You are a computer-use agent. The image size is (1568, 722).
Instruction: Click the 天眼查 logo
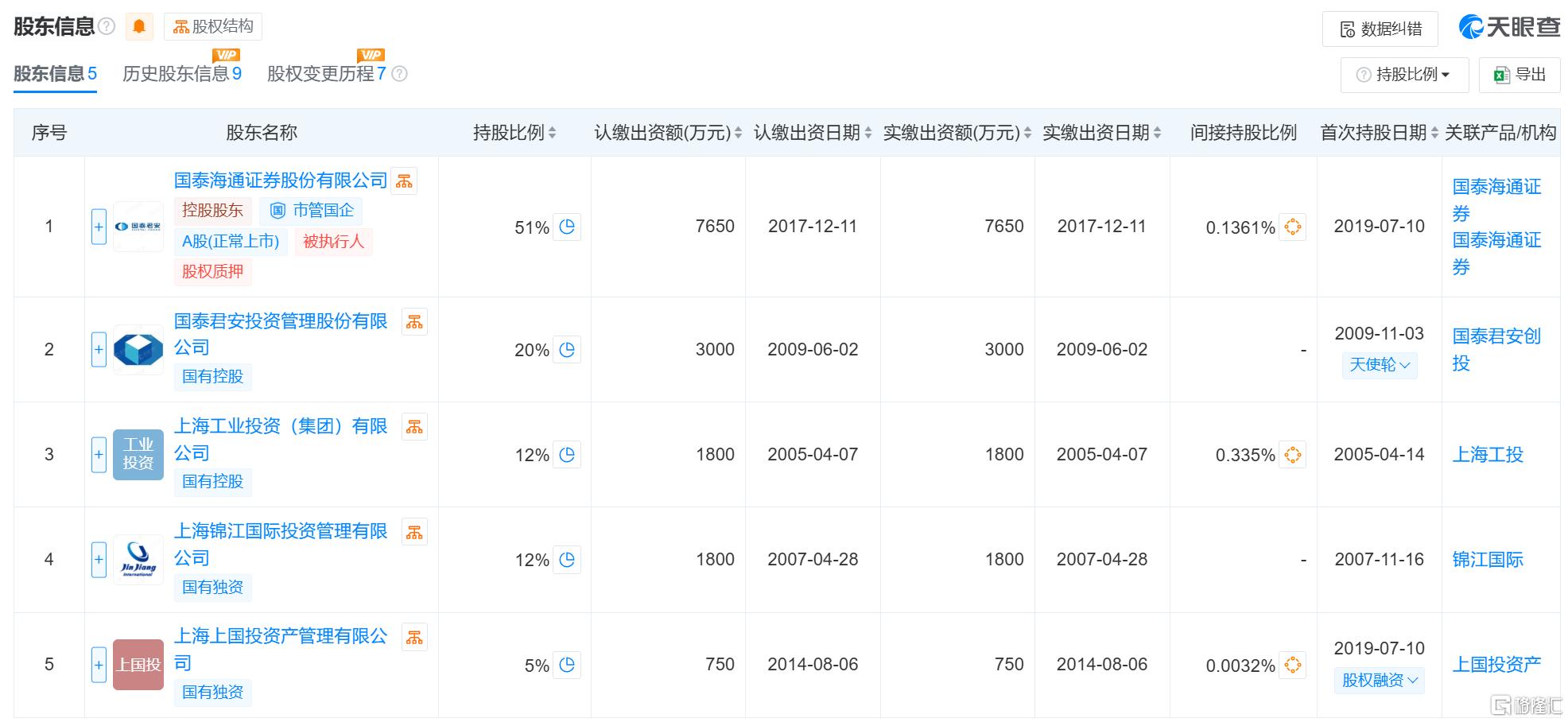pyautogui.click(x=1509, y=28)
